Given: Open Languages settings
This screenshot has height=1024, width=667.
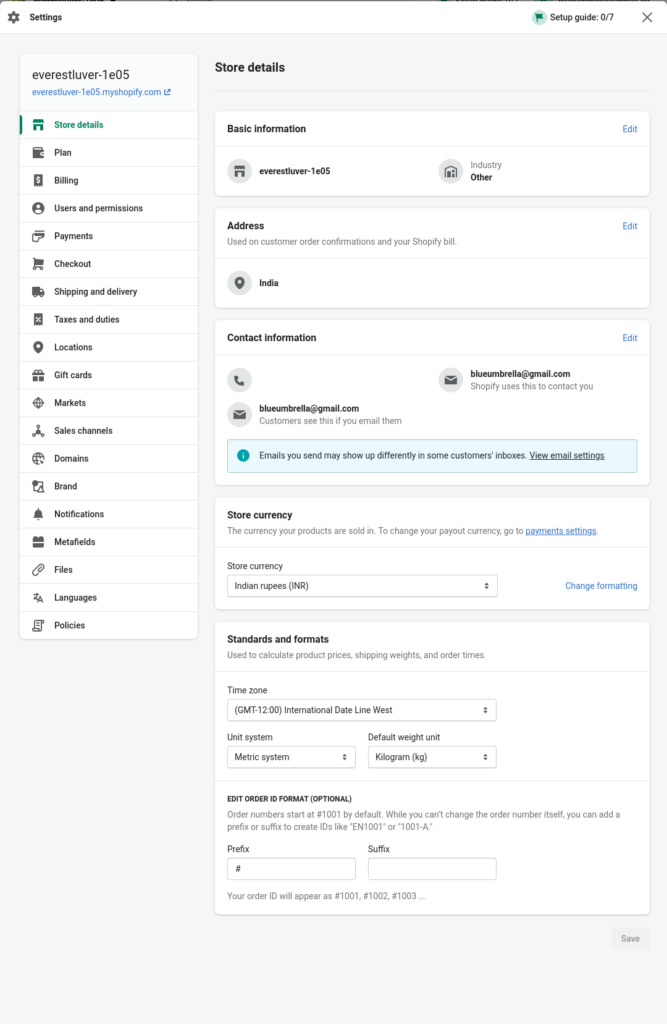Looking at the screenshot, I should [109, 598].
